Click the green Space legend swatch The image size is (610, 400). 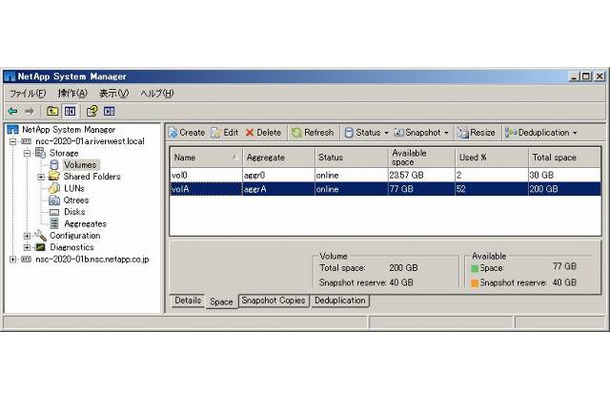click(x=475, y=268)
